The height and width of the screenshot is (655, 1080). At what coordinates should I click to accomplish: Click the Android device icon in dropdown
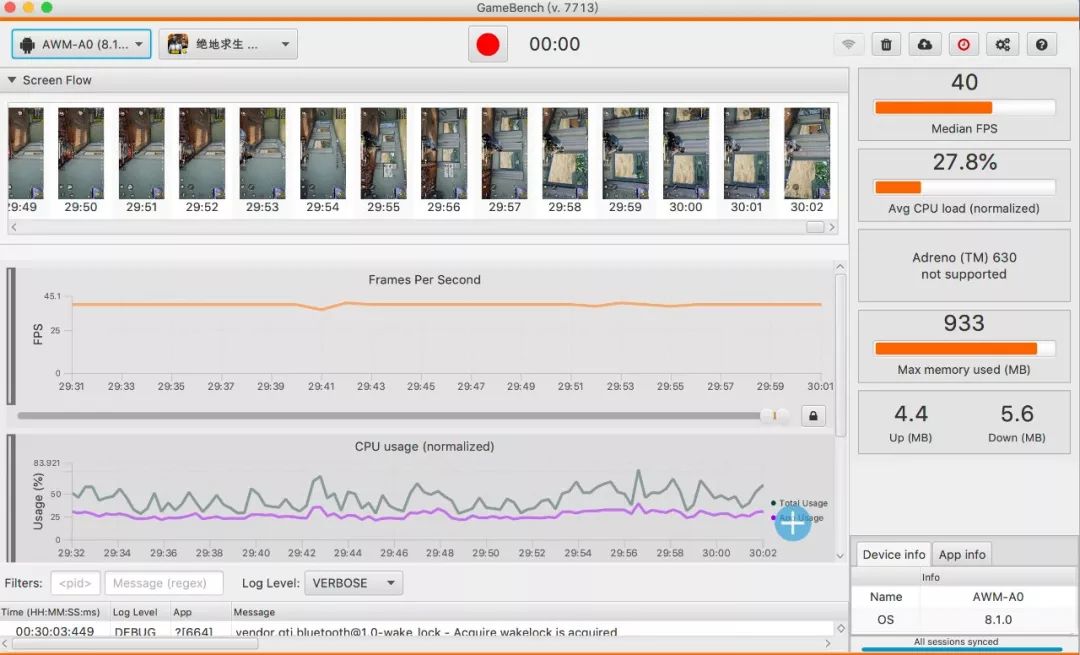tap(28, 45)
